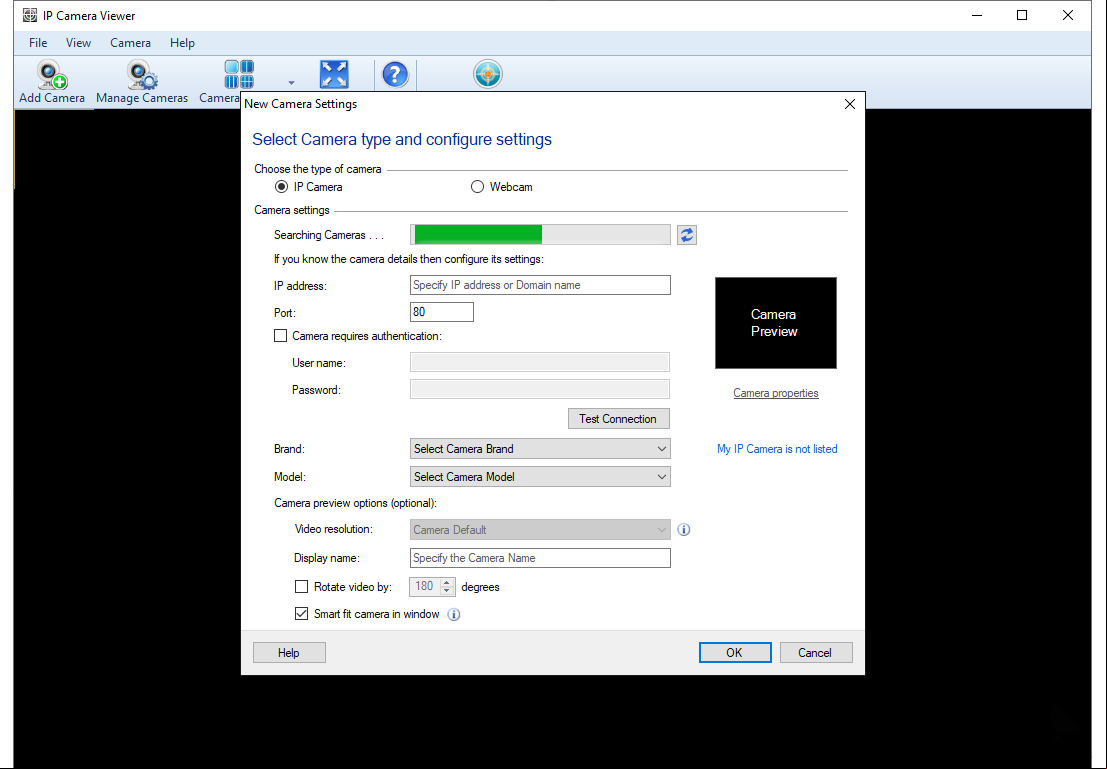
Task: Click the rotation degrees value field showing 180
Action: [425, 586]
